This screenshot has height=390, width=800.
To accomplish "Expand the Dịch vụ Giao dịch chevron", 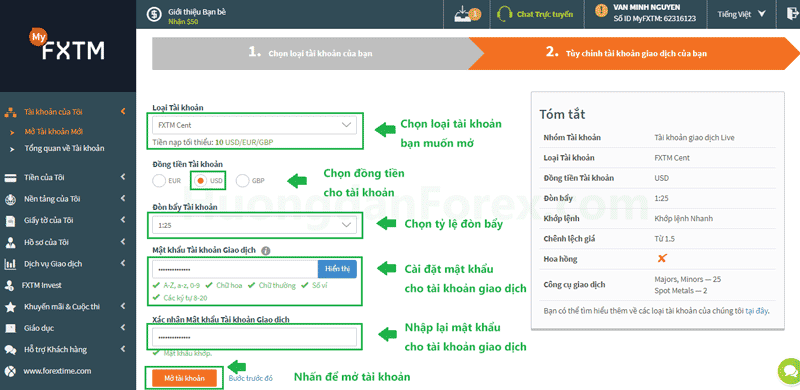I will pos(123,263).
